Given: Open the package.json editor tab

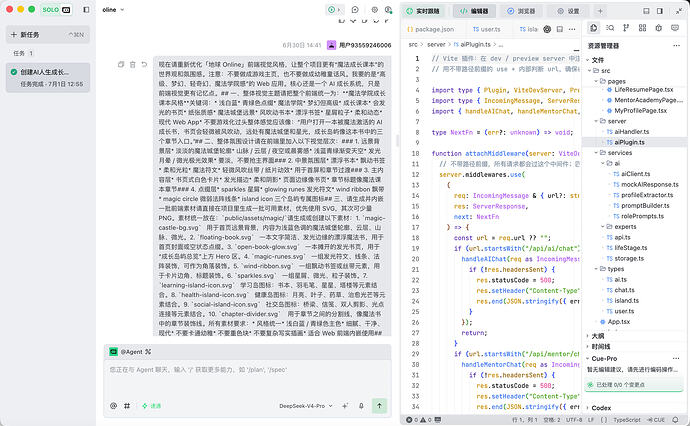Looking at the screenshot, I should click(430, 29).
